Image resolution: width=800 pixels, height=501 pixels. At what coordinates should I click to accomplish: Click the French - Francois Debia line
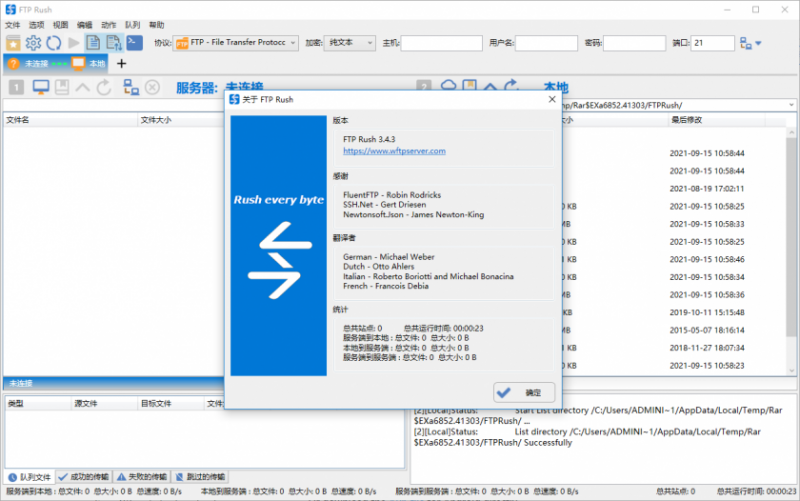(386, 286)
